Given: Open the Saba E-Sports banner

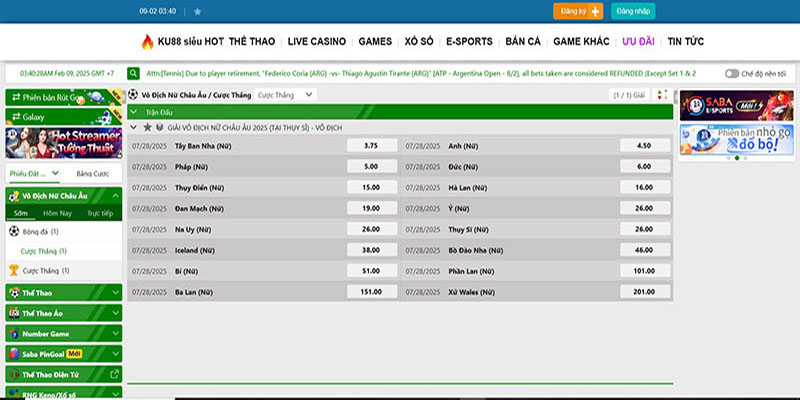Looking at the screenshot, I should click(721, 106).
